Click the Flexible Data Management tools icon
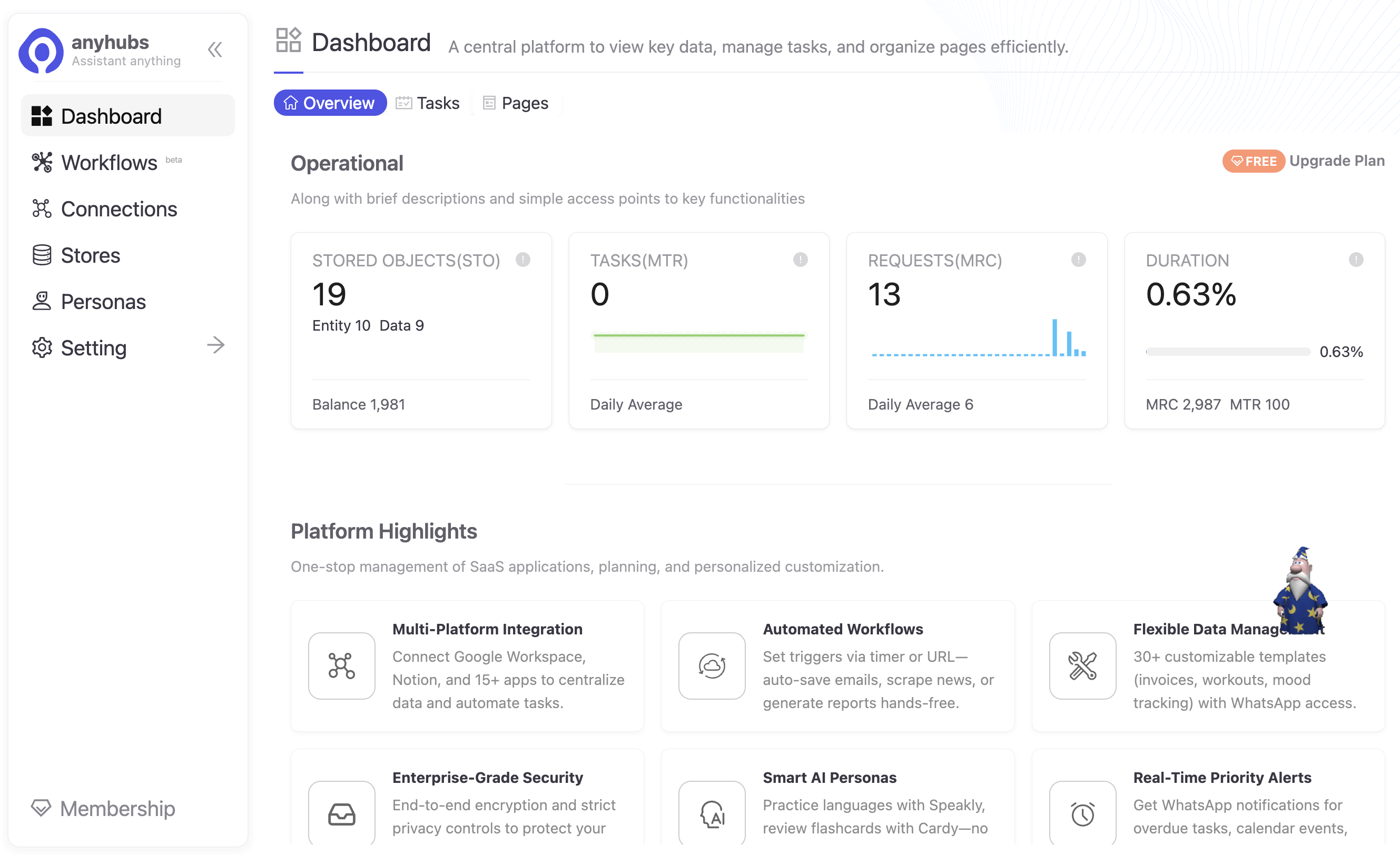Viewport: 1400px width, 855px height. pos(1082,666)
